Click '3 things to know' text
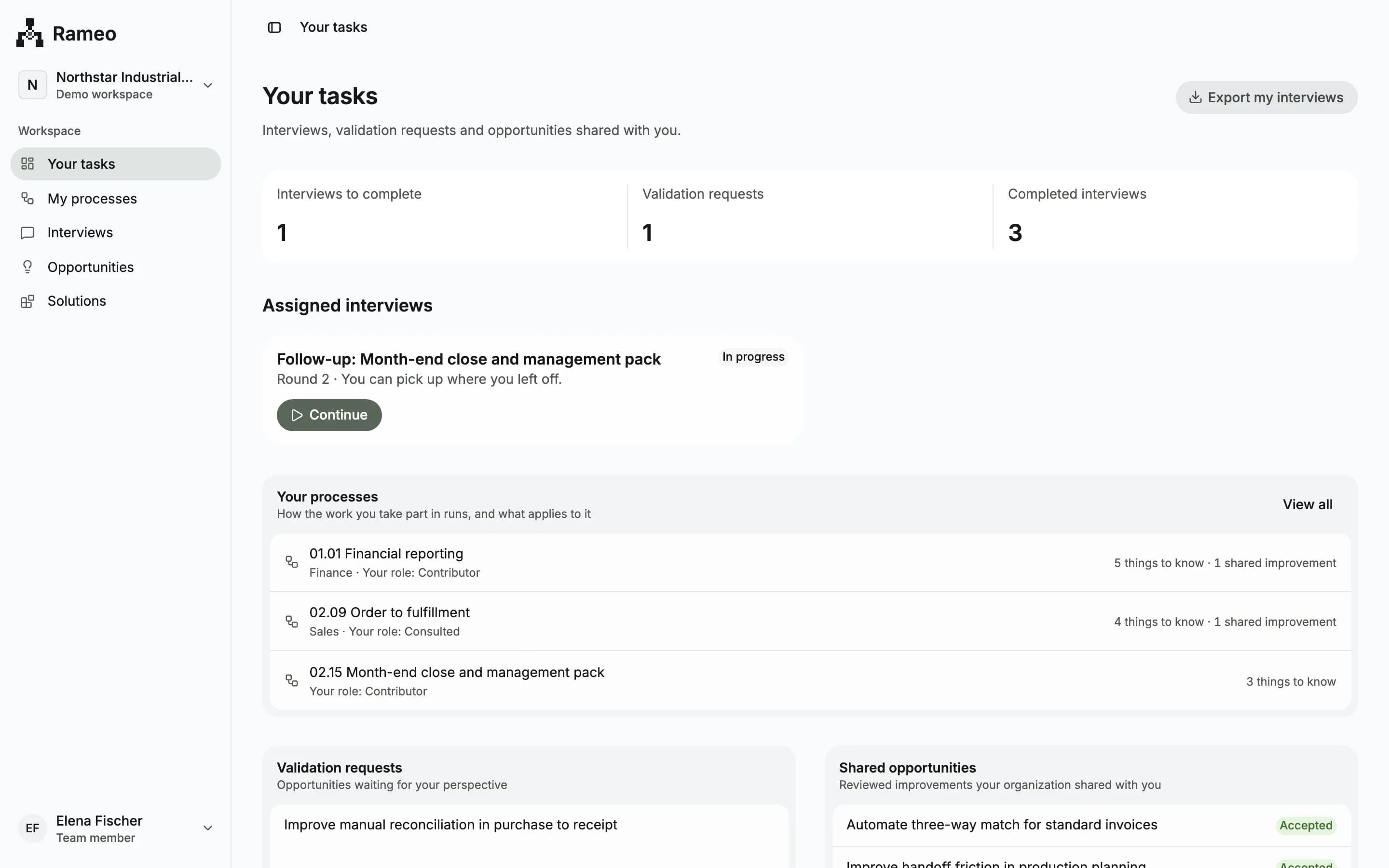The height and width of the screenshot is (868, 1389). click(x=1291, y=681)
